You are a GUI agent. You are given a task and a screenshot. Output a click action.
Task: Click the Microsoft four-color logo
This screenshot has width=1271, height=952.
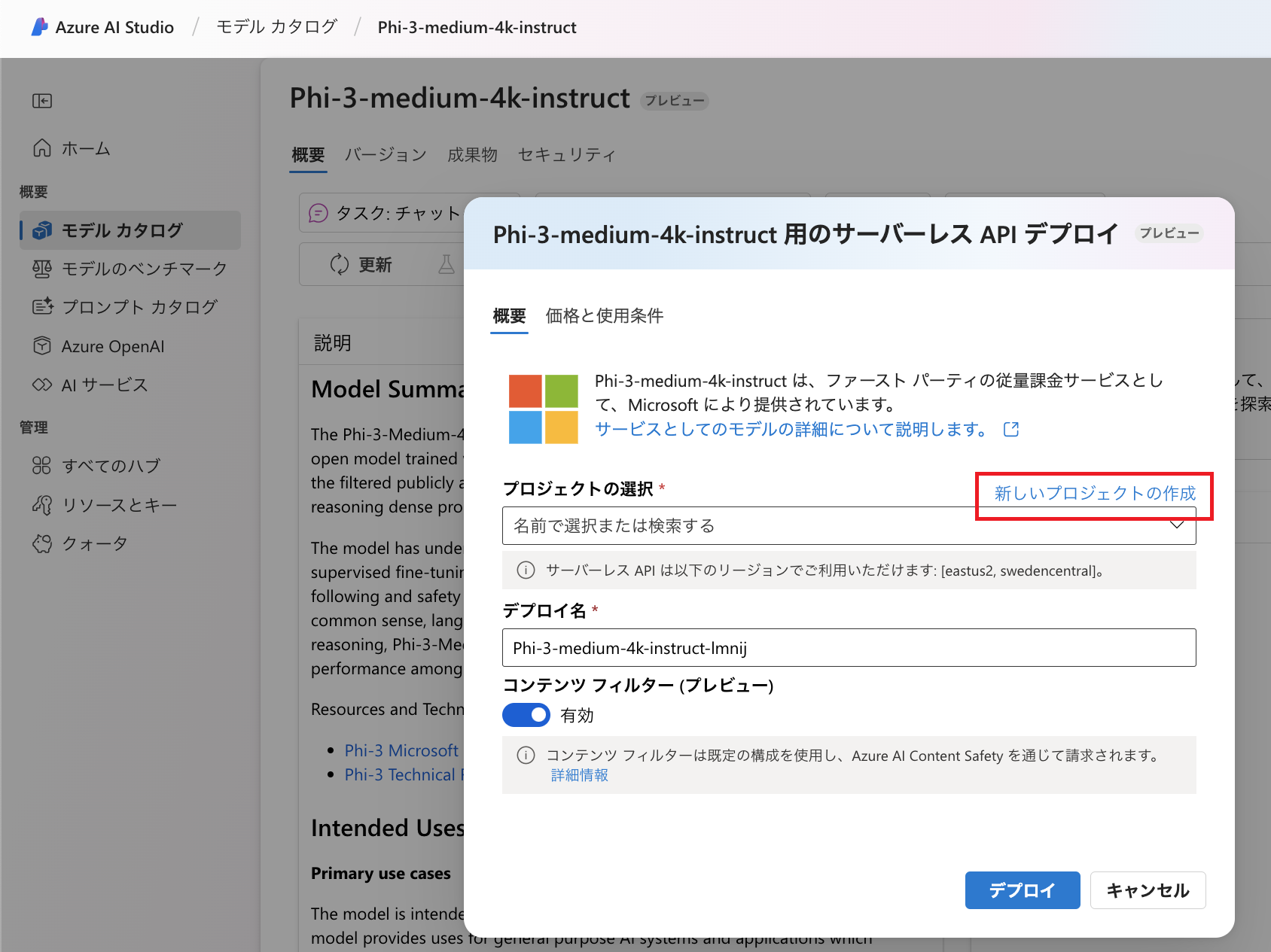[544, 409]
